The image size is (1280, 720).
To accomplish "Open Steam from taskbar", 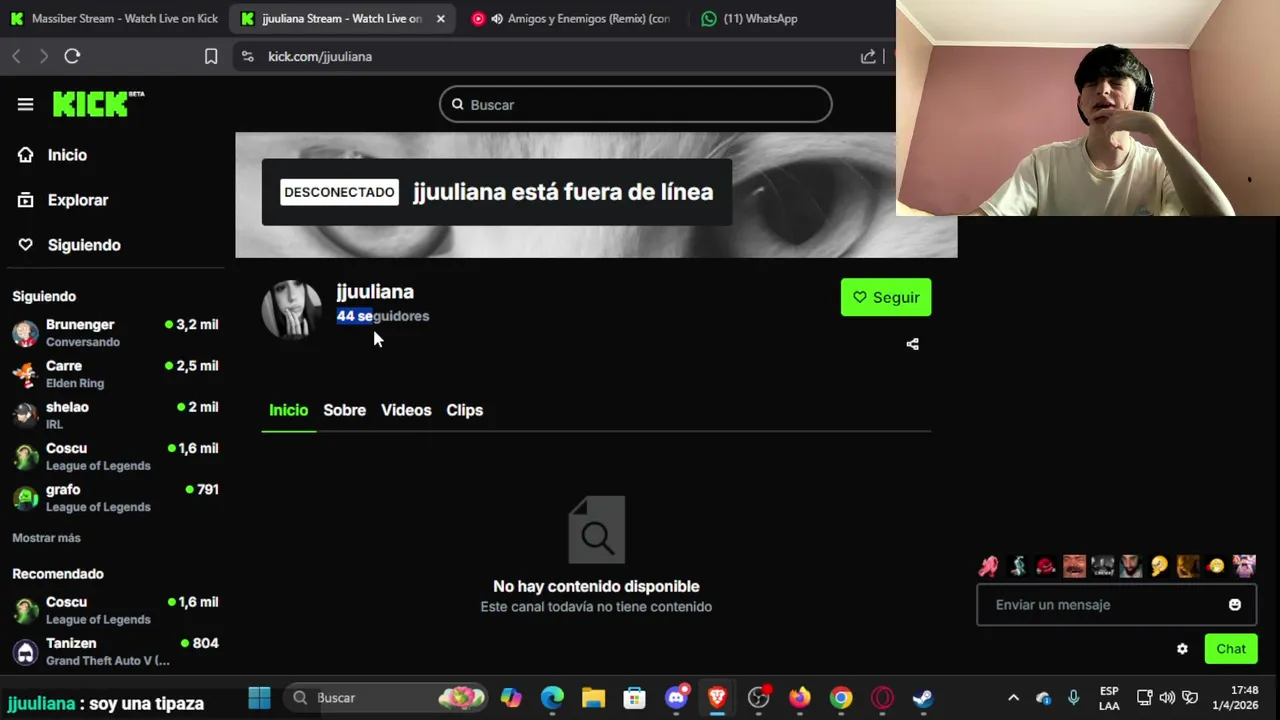I will coord(922,697).
